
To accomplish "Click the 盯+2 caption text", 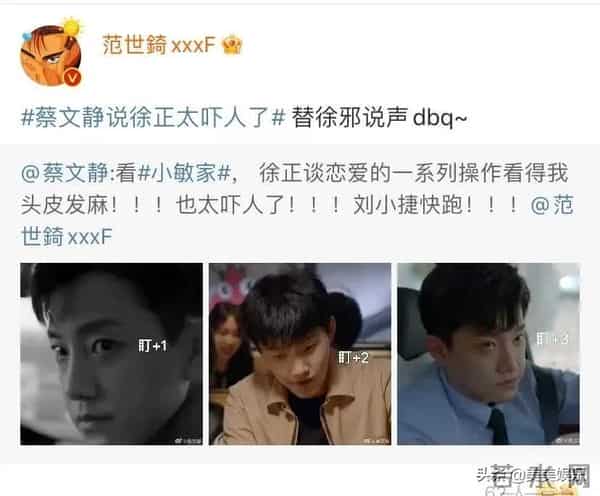I will (354, 358).
